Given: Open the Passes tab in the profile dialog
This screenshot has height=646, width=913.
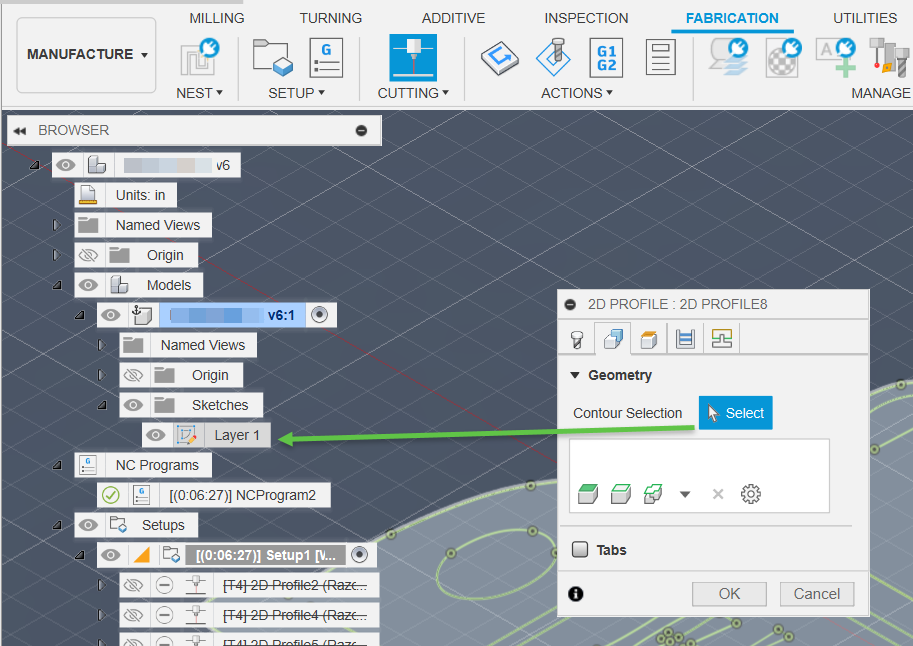Looking at the screenshot, I should pyautogui.click(x=684, y=338).
